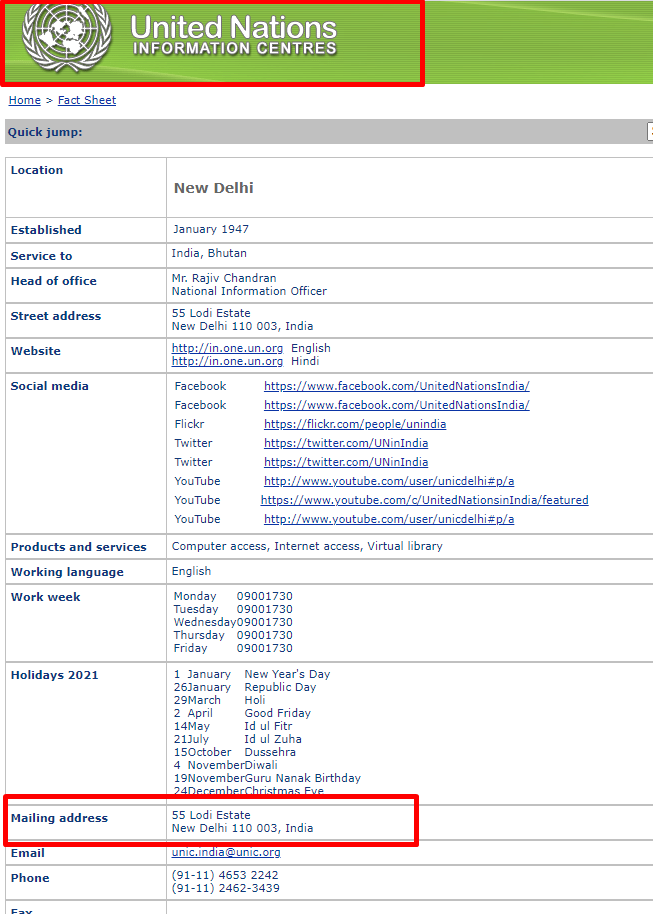
Task: Select phone number (91-11) 2462-3439
Action: point(226,888)
